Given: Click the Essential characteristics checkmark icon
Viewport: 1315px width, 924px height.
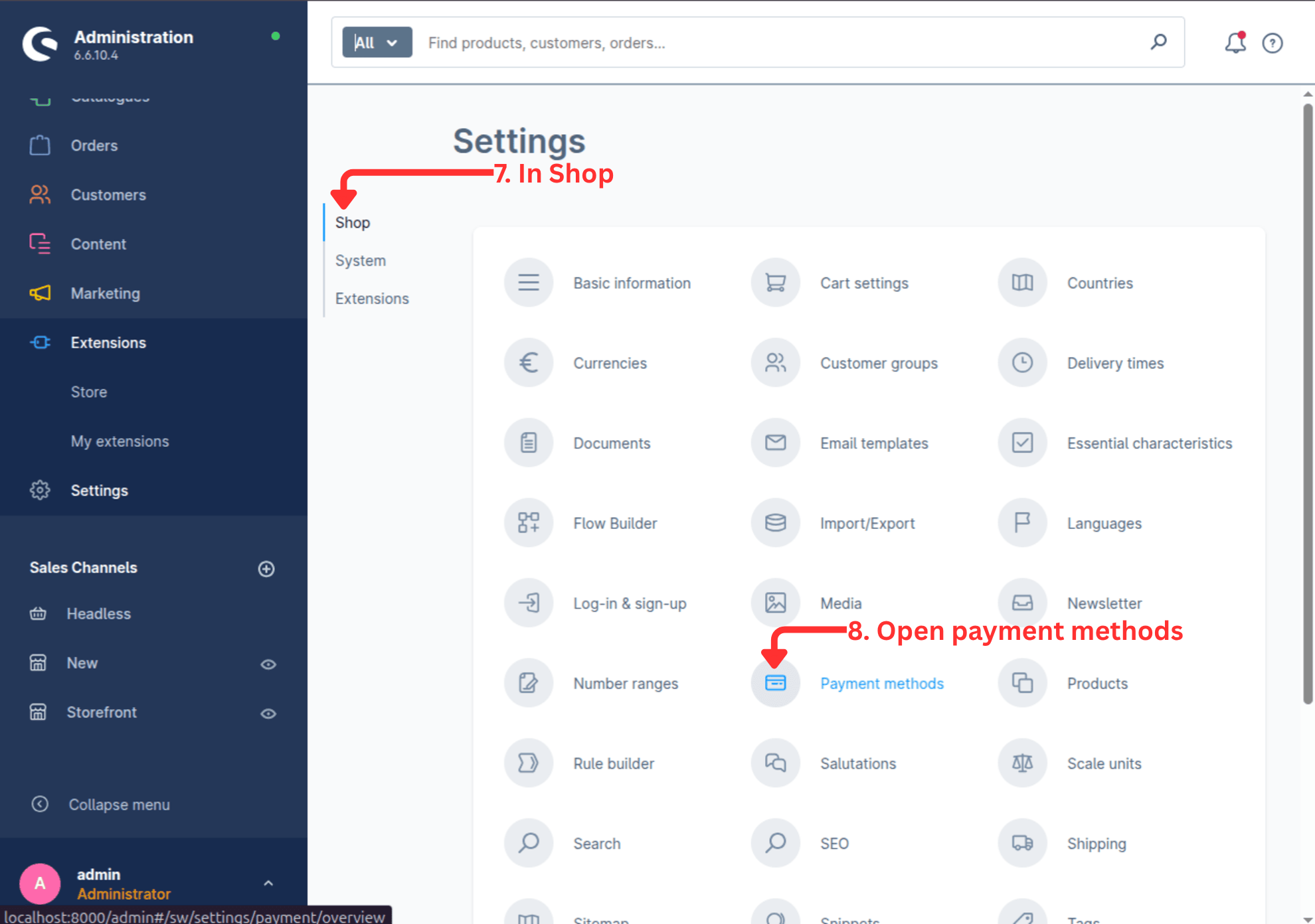Looking at the screenshot, I should click(1022, 443).
